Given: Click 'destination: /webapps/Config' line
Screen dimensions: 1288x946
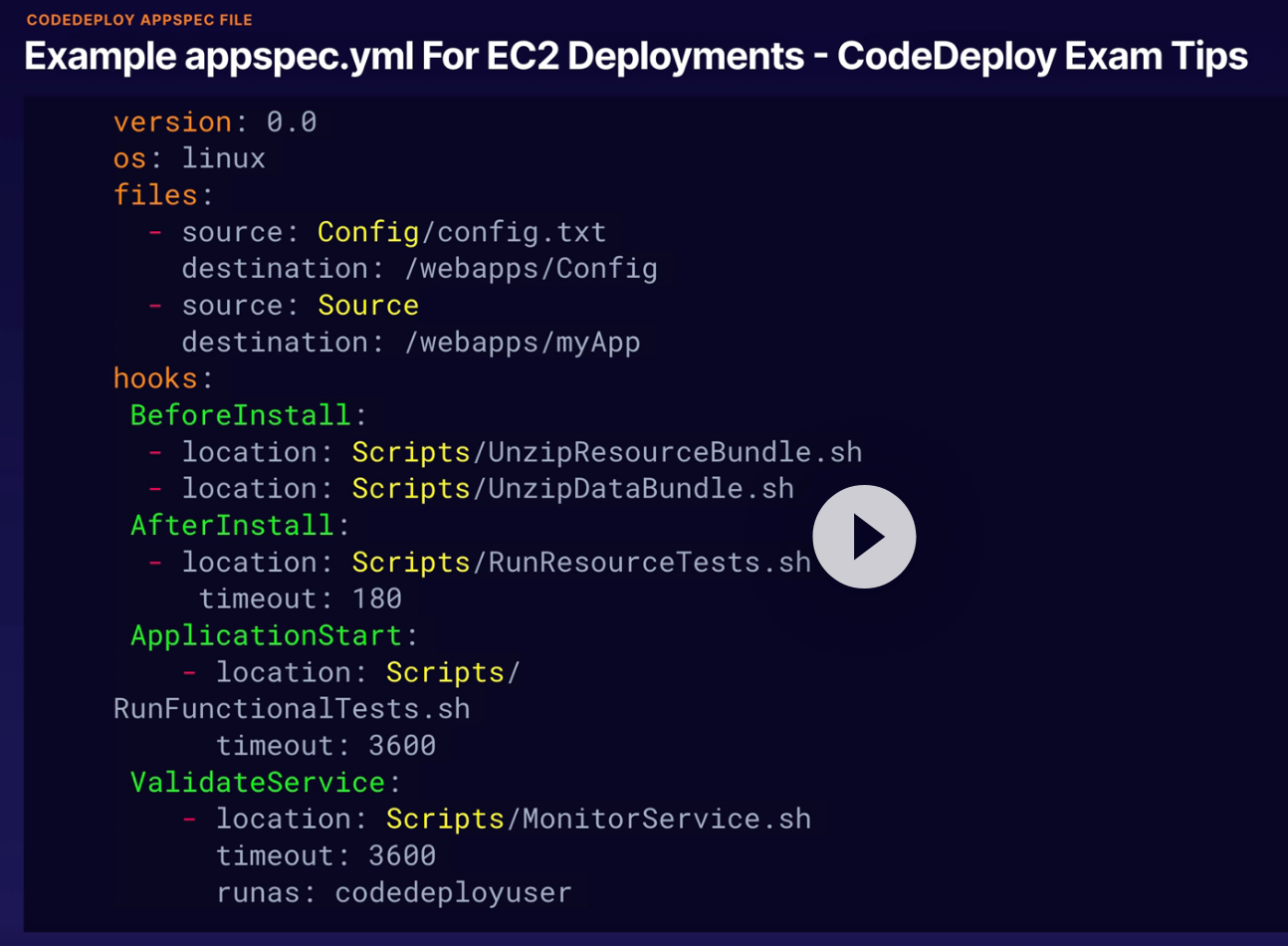Looking at the screenshot, I should coord(419,269).
